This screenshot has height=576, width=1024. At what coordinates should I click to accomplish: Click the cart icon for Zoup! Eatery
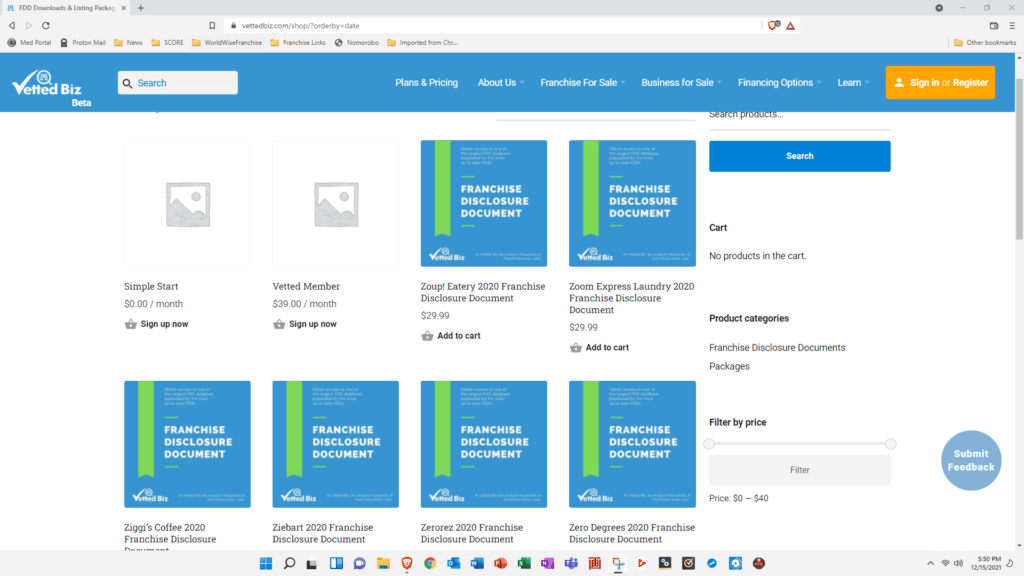(x=427, y=336)
